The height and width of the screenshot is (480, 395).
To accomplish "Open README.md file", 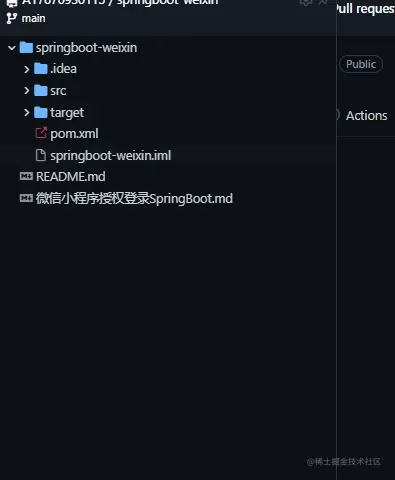I will point(71,177).
